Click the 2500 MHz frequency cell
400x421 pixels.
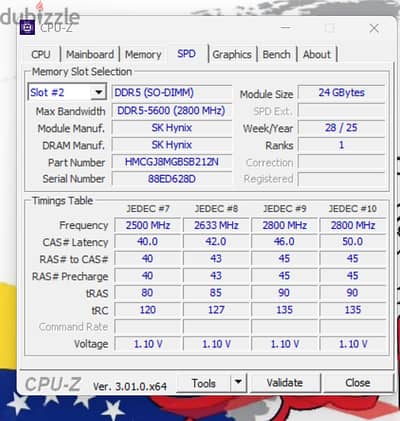tap(148, 225)
